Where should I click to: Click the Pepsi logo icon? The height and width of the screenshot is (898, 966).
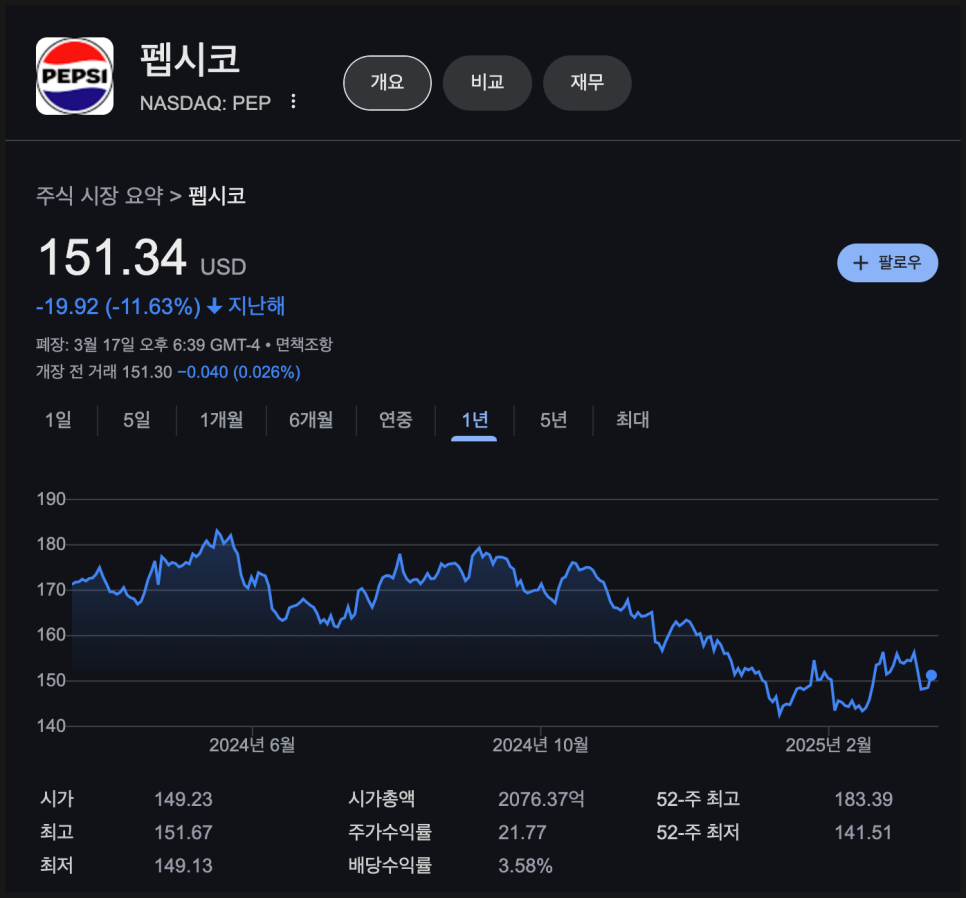click(x=75, y=76)
